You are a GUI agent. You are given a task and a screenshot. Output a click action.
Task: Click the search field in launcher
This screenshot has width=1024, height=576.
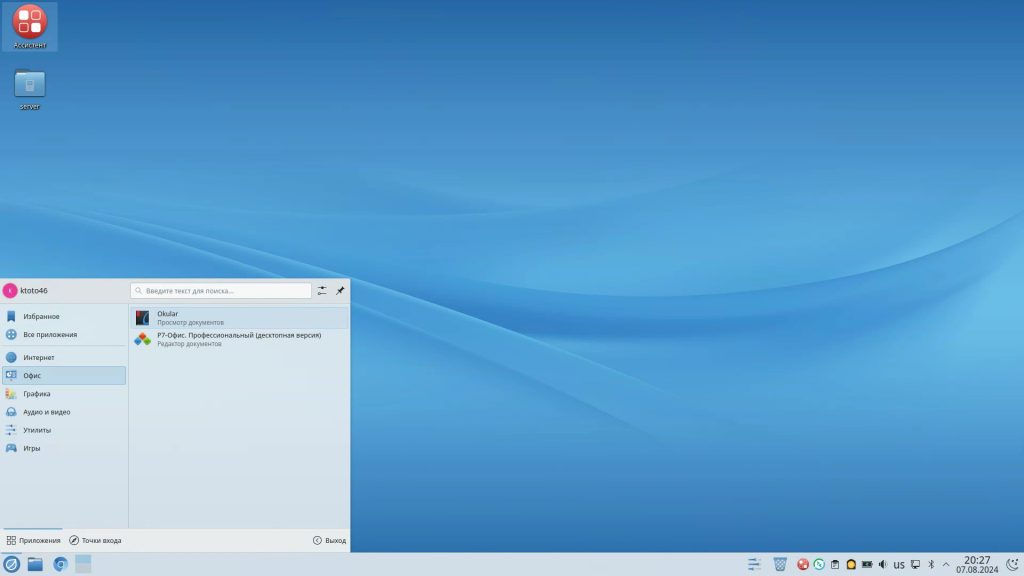pos(221,291)
